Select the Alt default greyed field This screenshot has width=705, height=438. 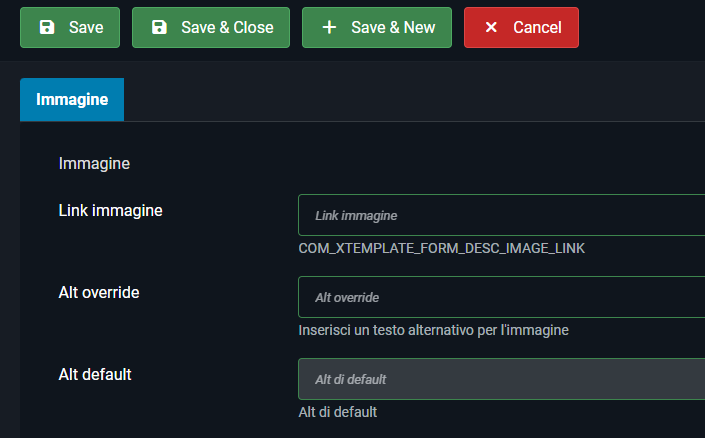501,379
